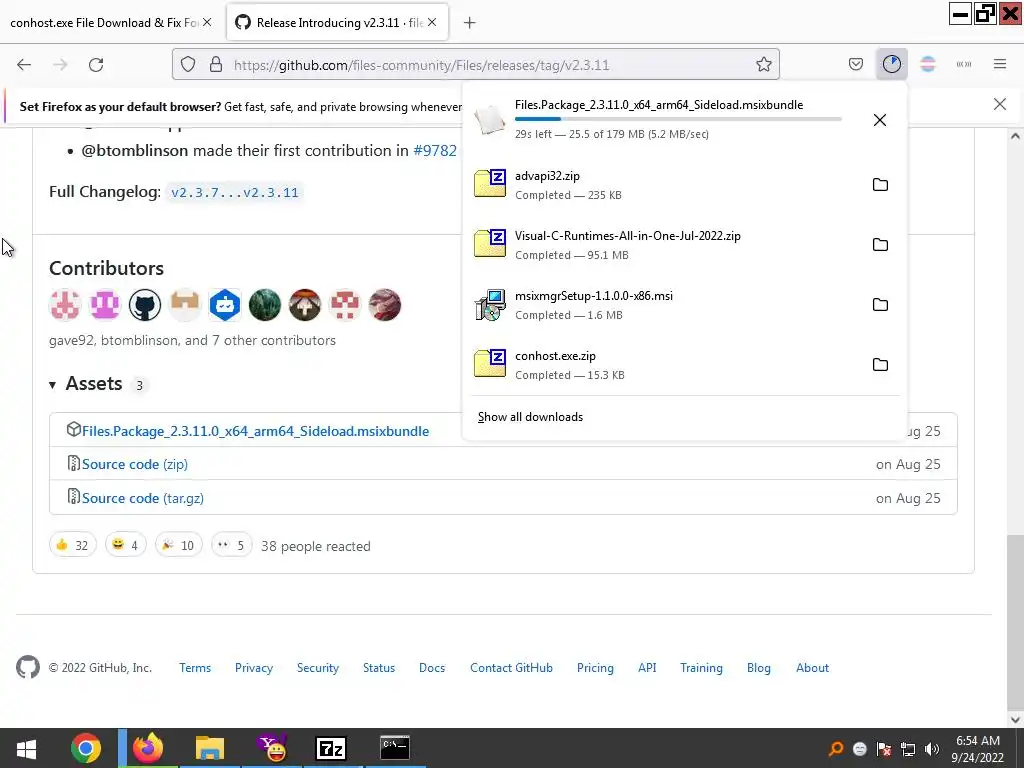Open the Pricing footer link
The width and height of the screenshot is (1024, 768).
(595, 668)
